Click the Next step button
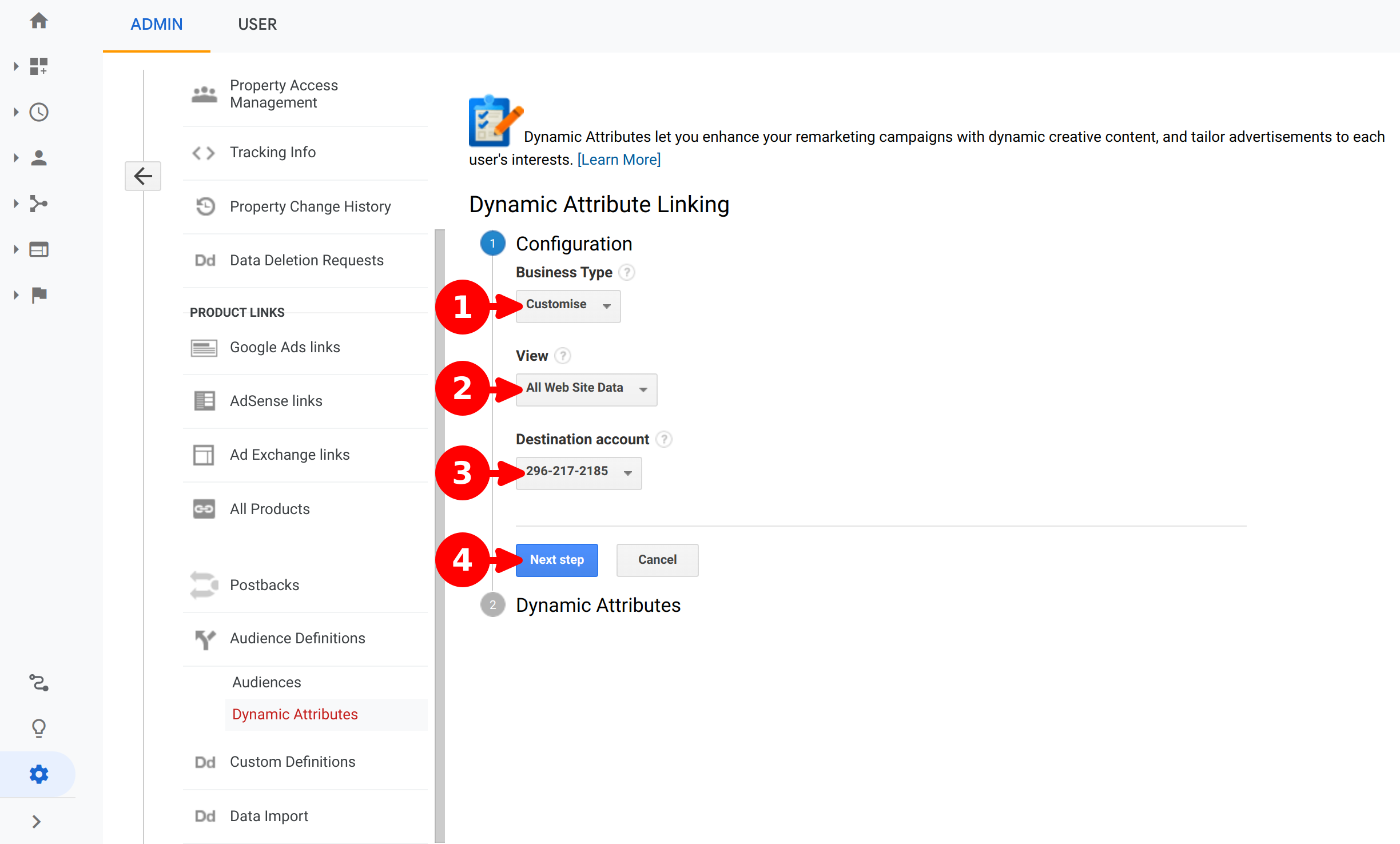This screenshot has width=1400, height=844. 556,560
